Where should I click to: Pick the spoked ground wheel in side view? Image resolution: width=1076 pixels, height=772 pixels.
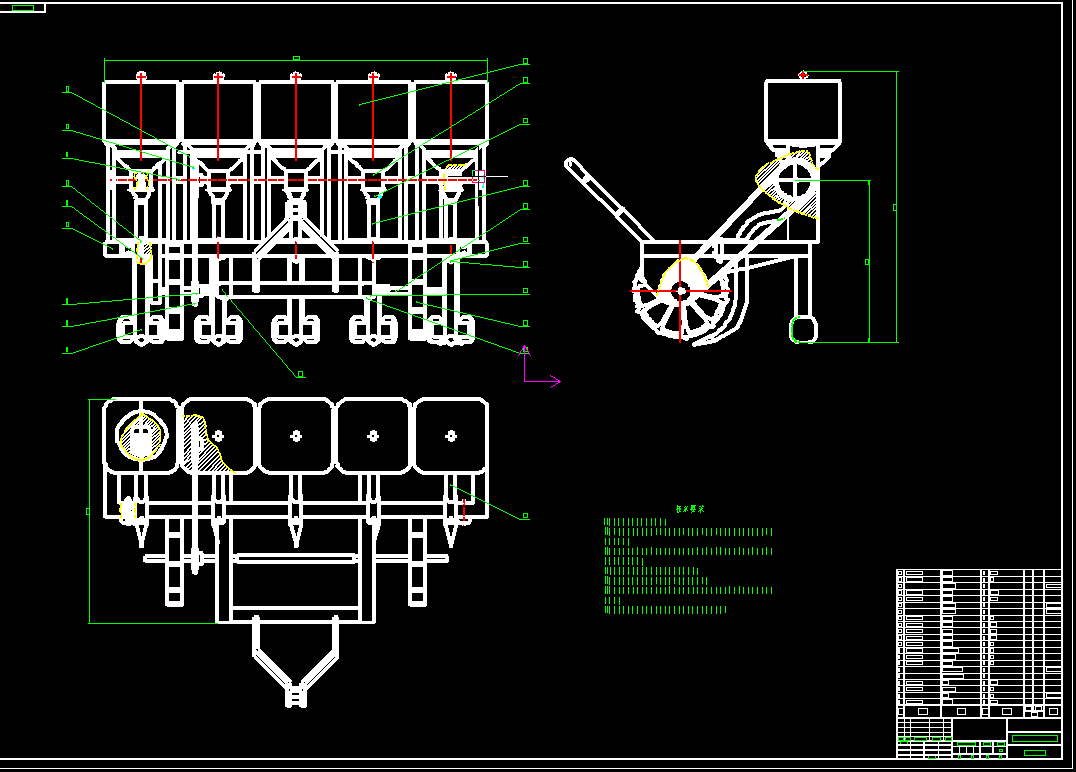click(x=680, y=291)
